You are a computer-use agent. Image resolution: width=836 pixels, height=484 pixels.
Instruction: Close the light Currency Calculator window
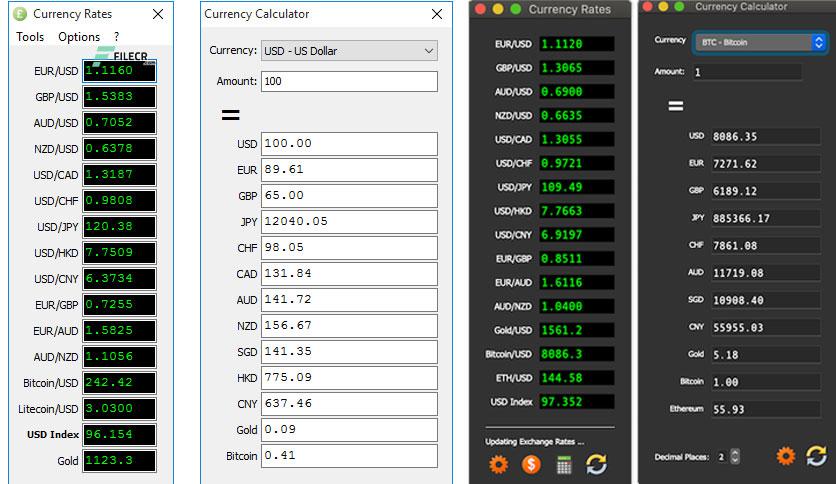pos(437,14)
